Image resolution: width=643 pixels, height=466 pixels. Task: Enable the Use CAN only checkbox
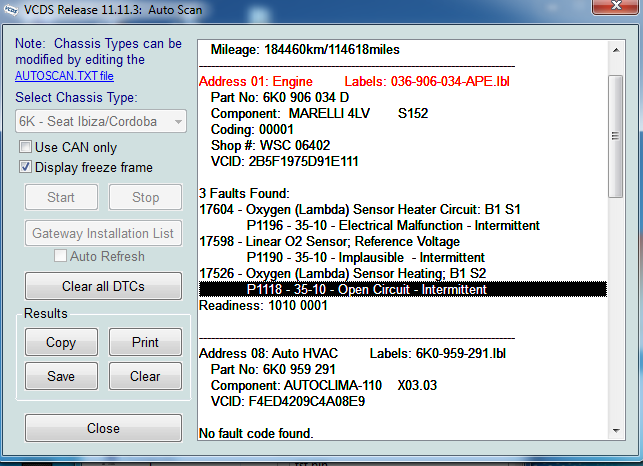click(25, 146)
